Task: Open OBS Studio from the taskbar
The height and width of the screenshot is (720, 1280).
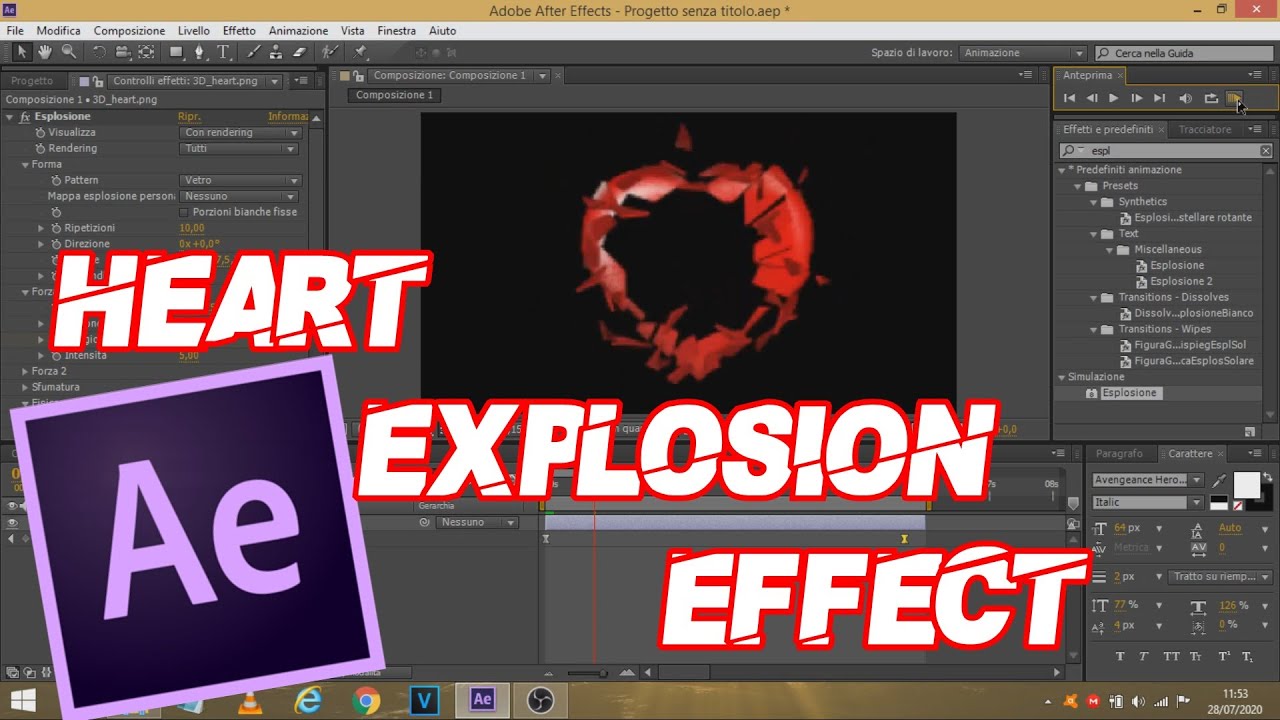Action: tap(540, 700)
